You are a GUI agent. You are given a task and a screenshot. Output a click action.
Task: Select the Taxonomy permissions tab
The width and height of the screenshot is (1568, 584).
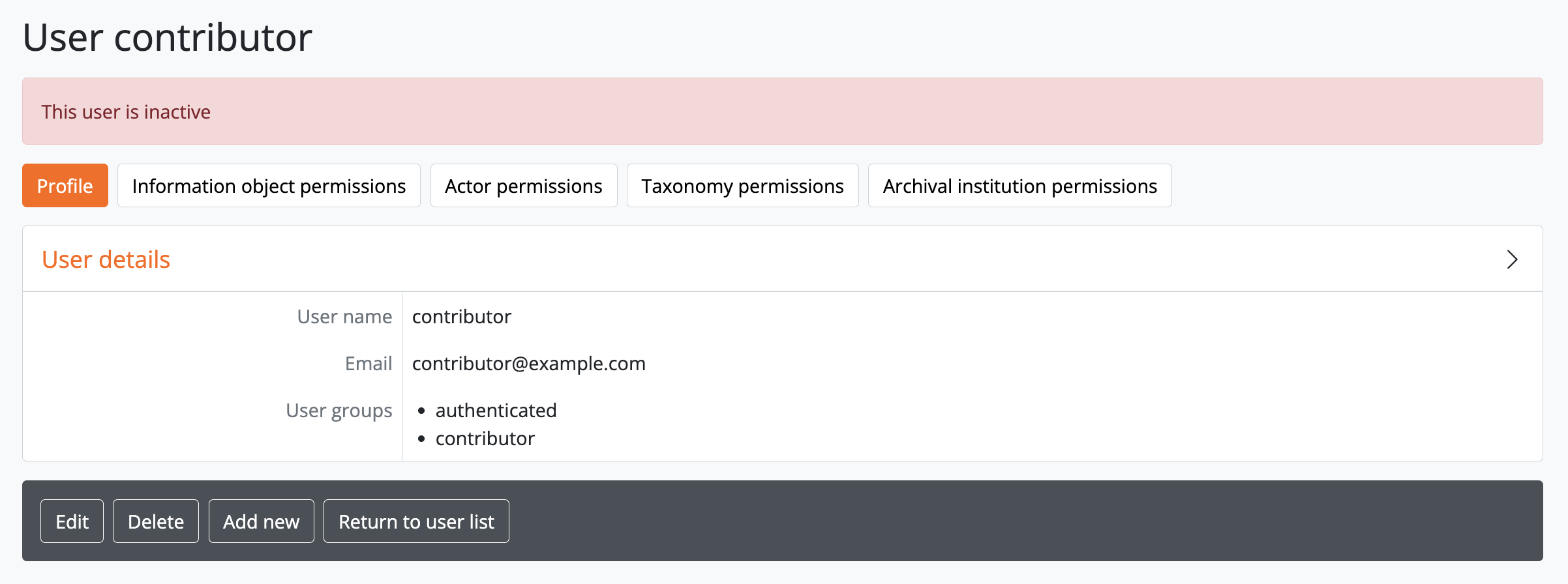click(742, 186)
